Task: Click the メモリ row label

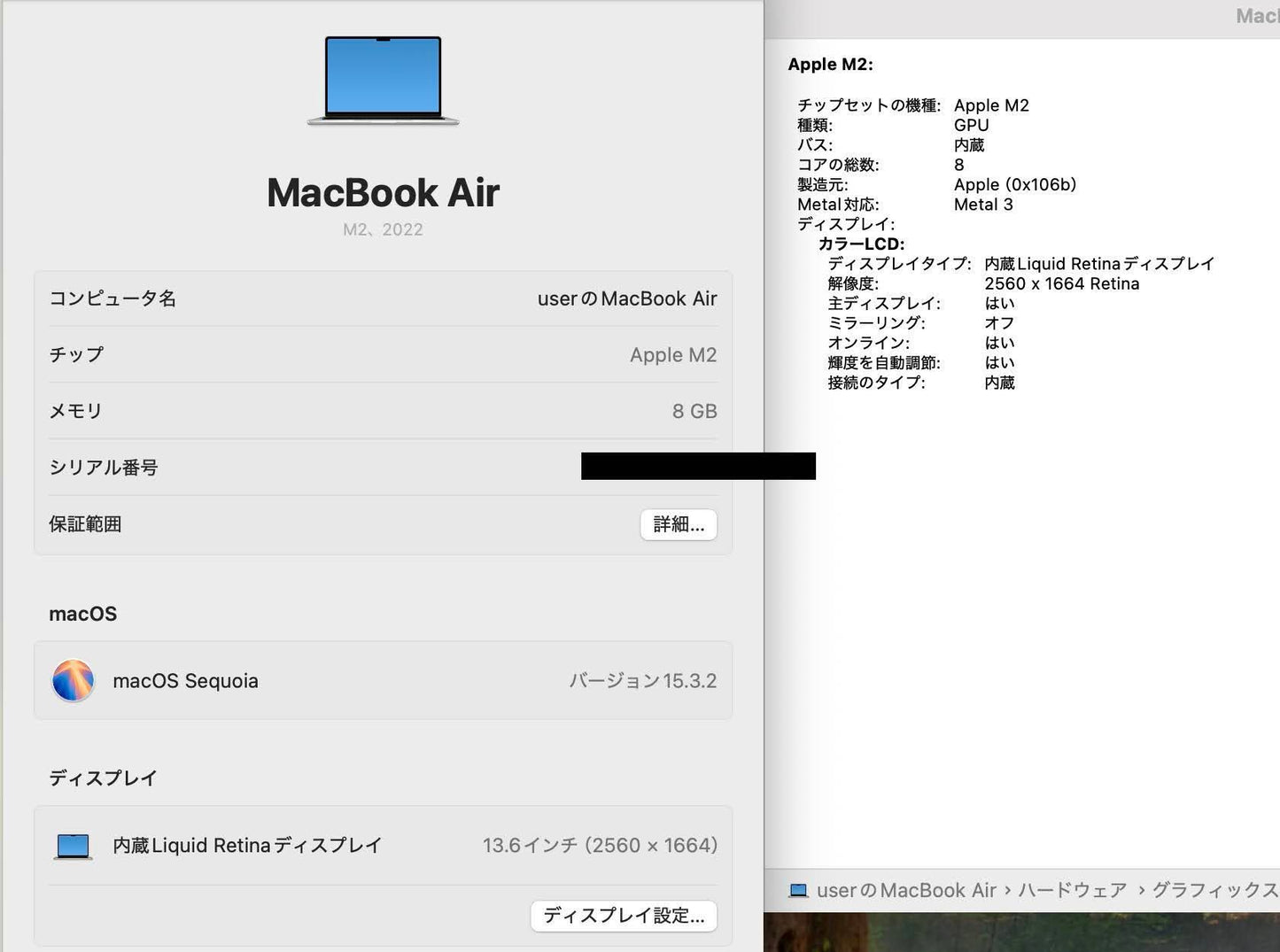Action: (x=76, y=412)
